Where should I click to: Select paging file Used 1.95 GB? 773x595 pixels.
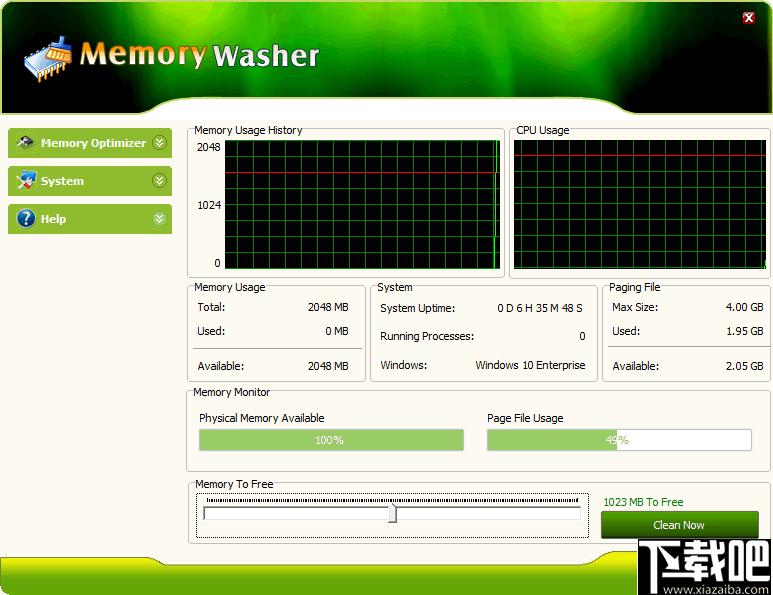(744, 331)
